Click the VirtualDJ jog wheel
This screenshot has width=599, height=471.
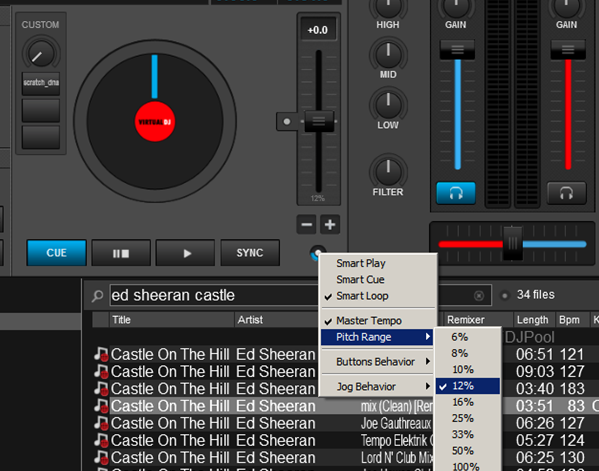point(155,121)
